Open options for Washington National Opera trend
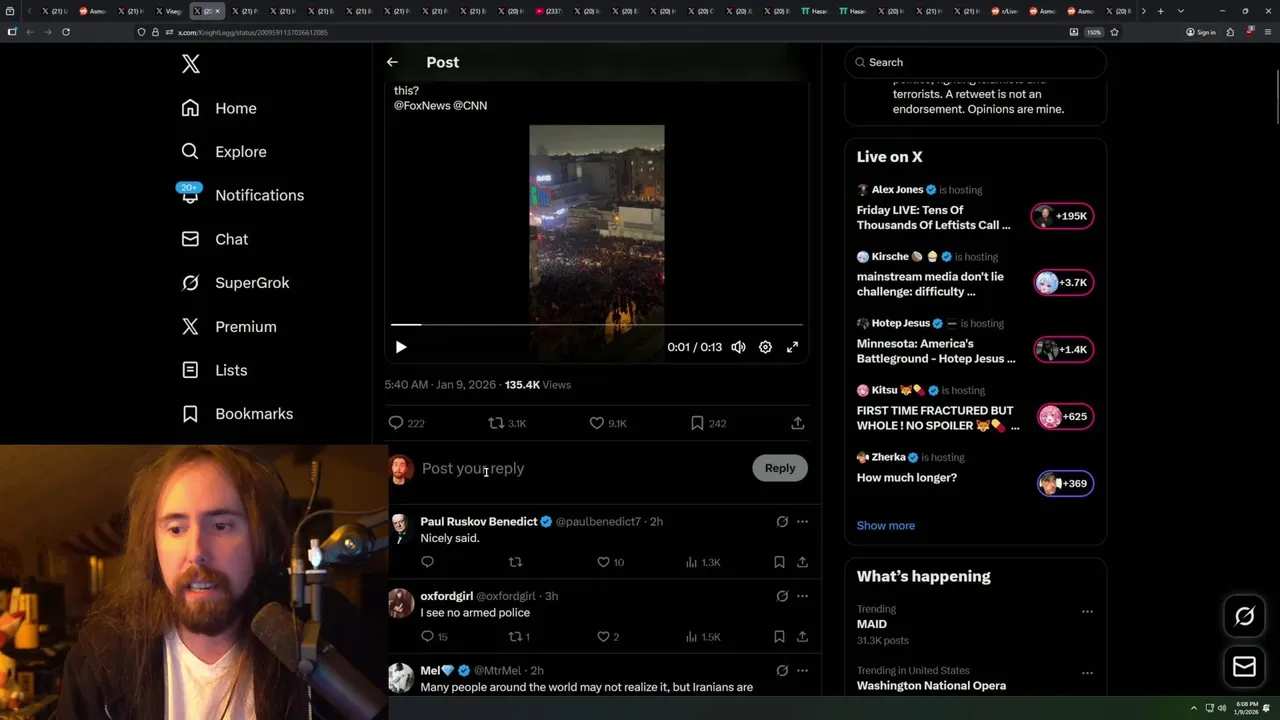Viewport: 1280px width, 720px height. click(x=1087, y=673)
